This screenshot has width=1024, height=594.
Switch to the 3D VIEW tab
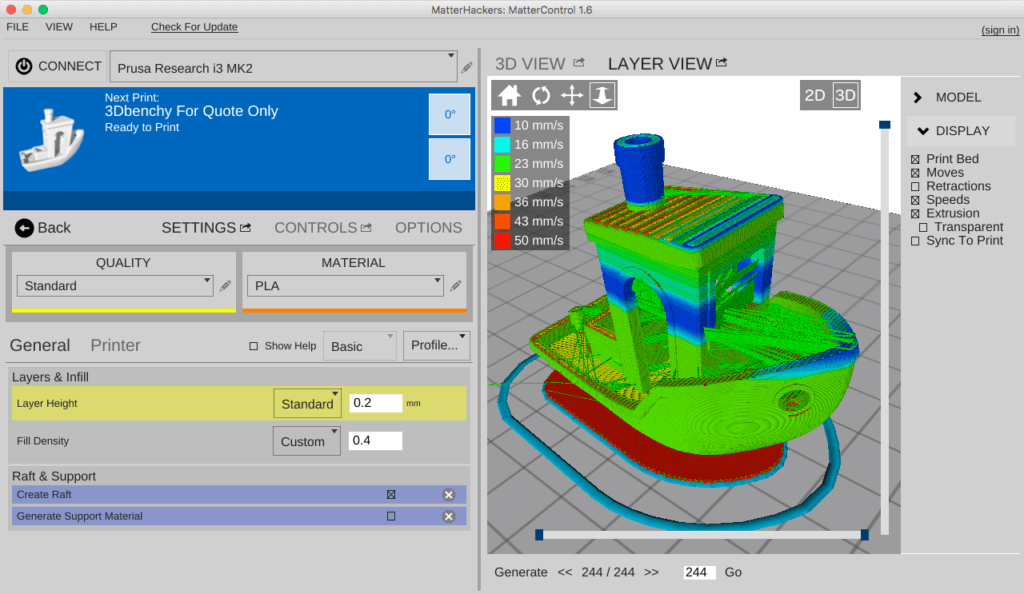tap(530, 64)
